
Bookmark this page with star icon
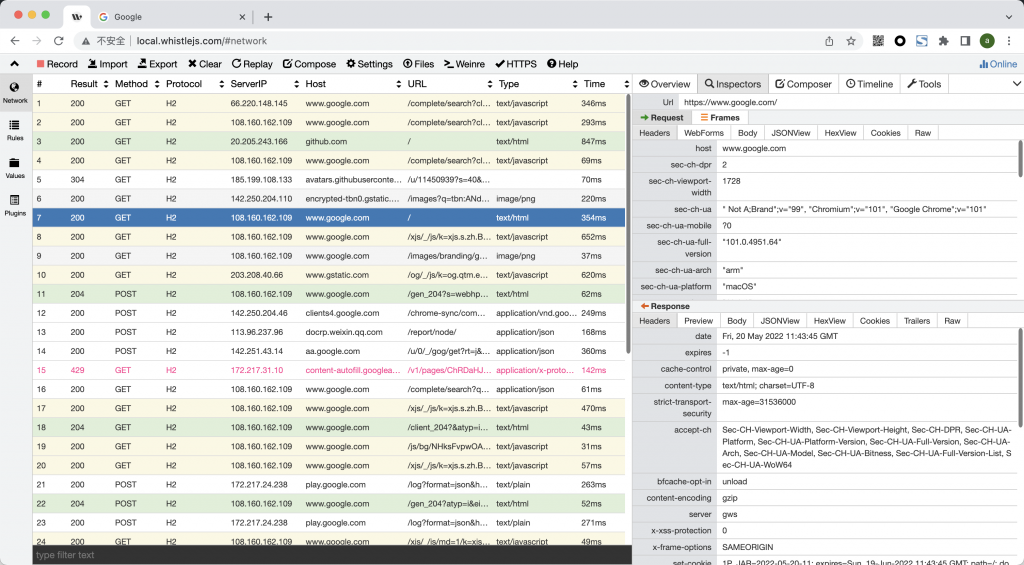pos(851,41)
